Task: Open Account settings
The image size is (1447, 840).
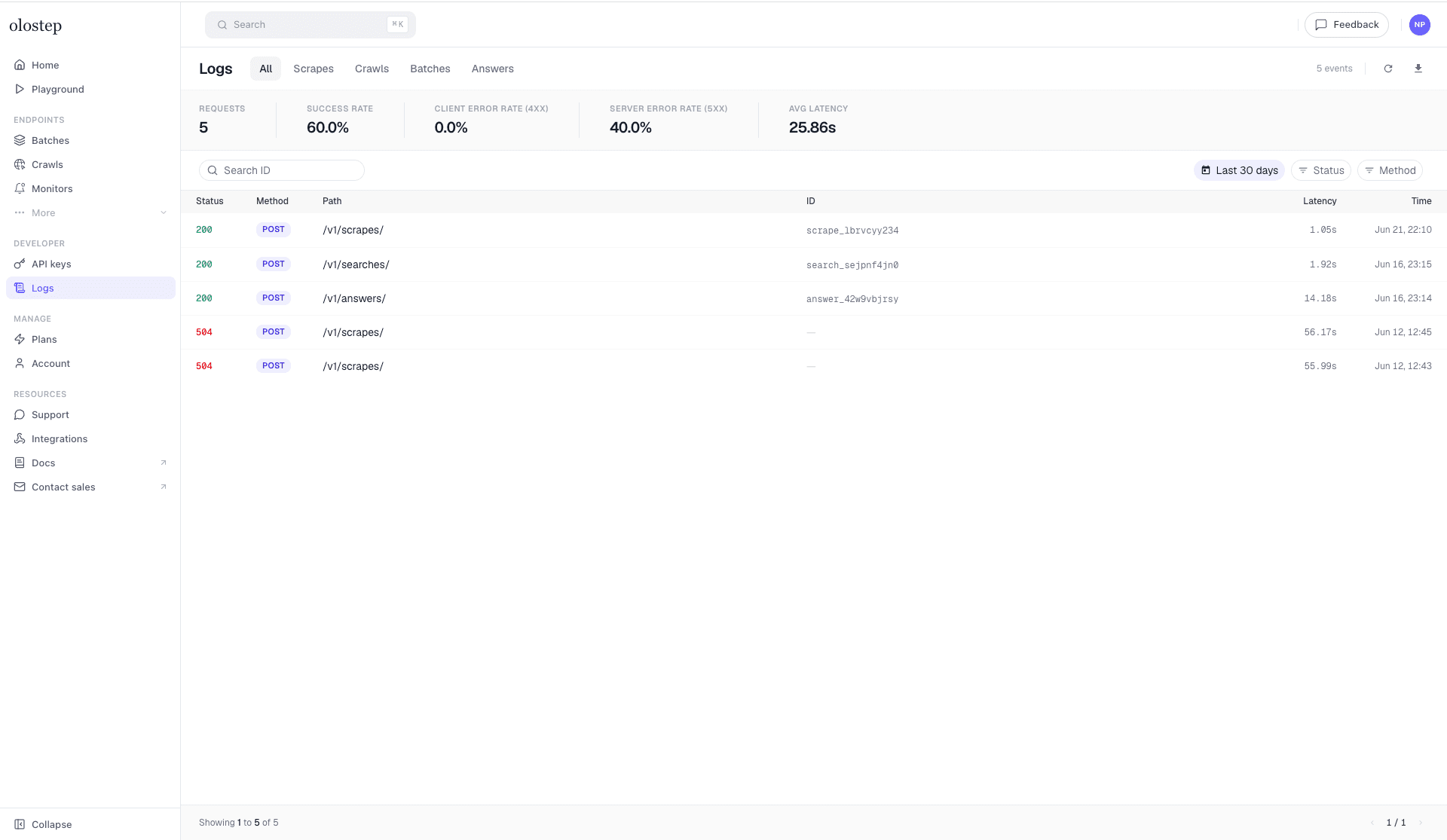Action: pyautogui.click(x=90, y=363)
